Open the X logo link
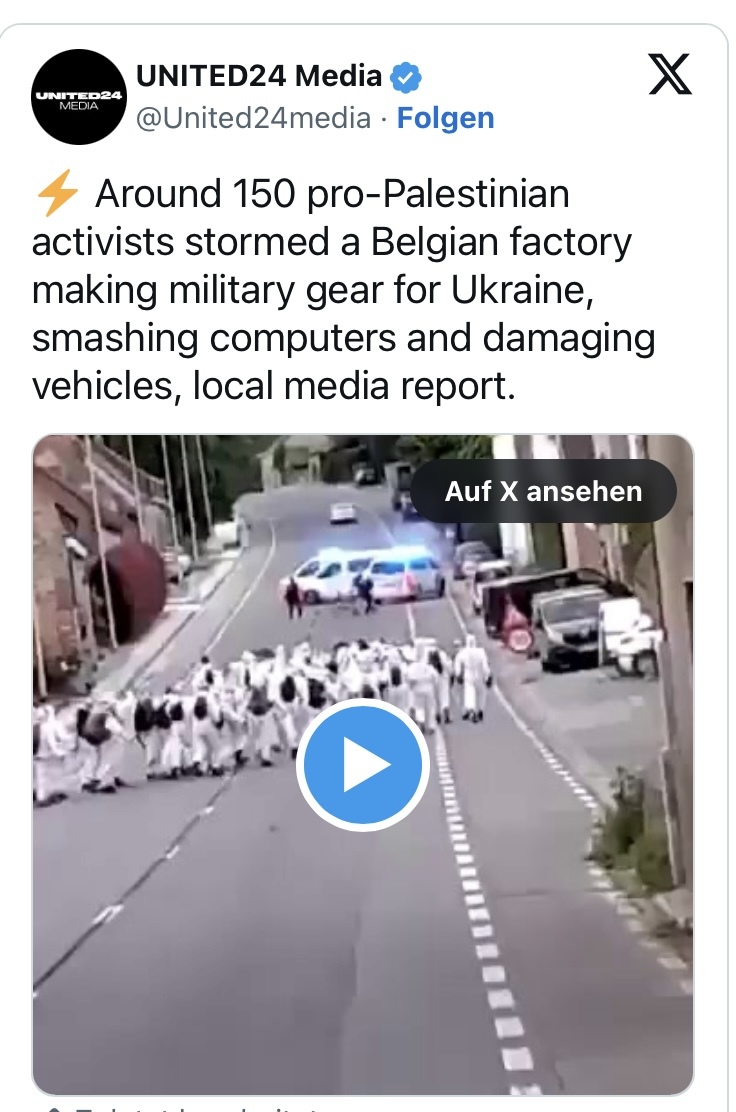The height and width of the screenshot is (1112, 736). (x=669, y=74)
